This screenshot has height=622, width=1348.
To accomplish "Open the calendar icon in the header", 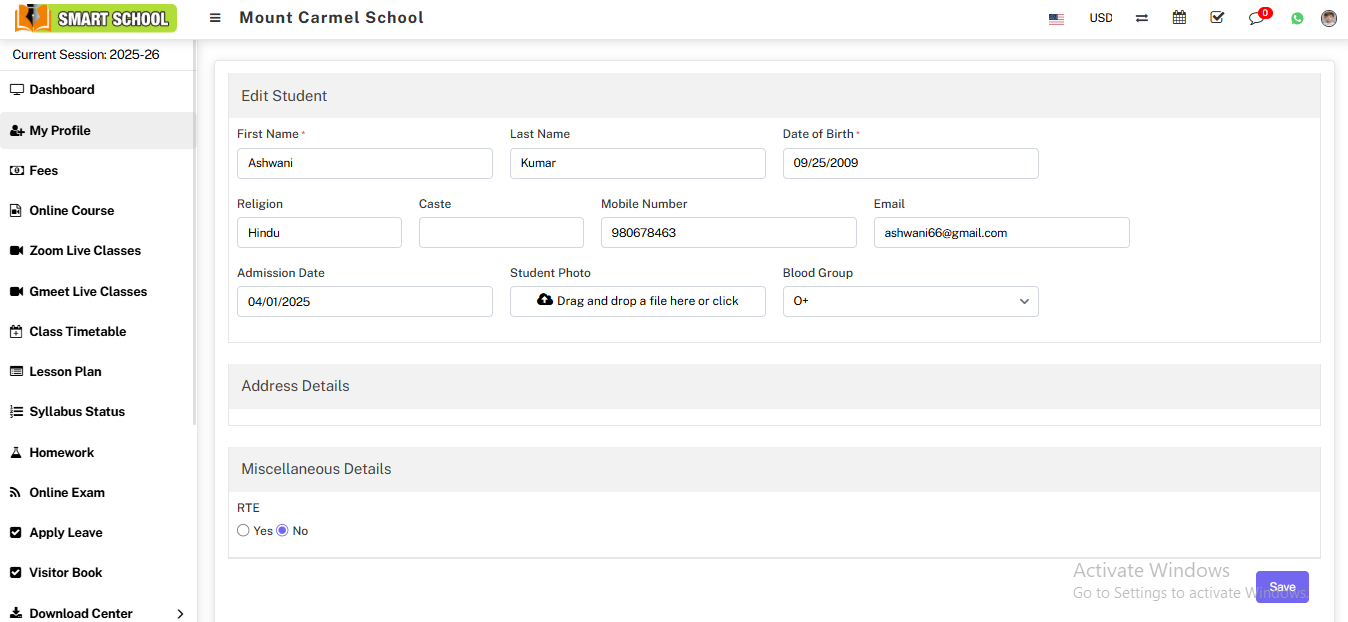I will [x=1179, y=17].
